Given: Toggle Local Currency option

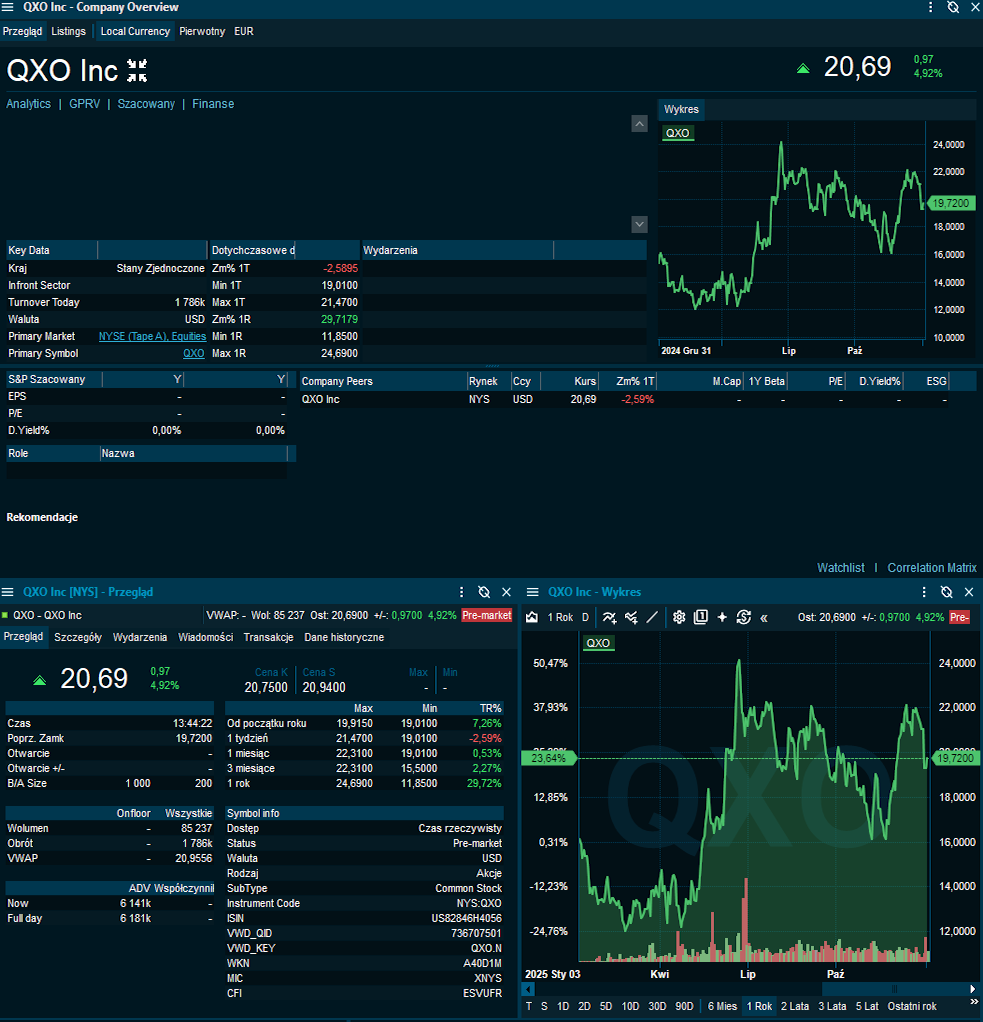Looking at the screenshot, I should pyautogui.click(x=135, y=31).
